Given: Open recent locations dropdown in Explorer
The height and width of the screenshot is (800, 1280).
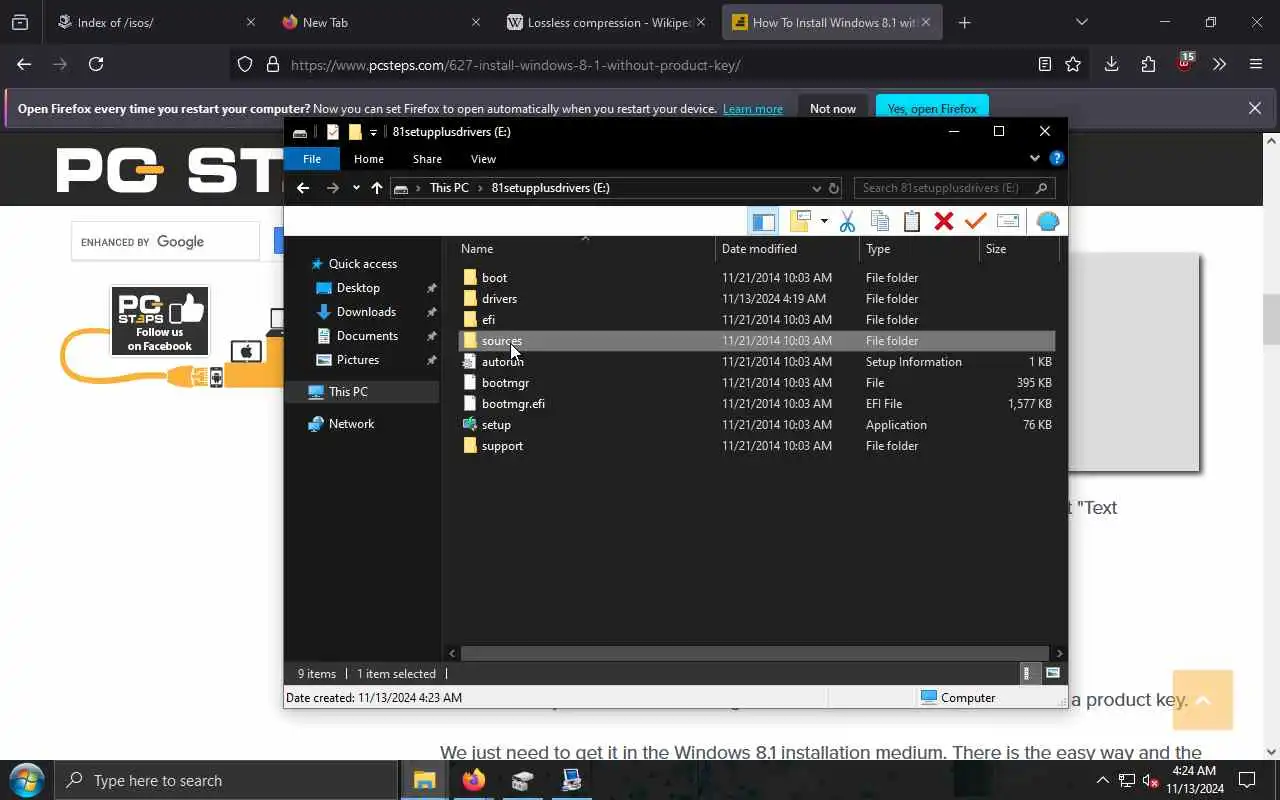Looking at the screenshot, I should [356, 188].
